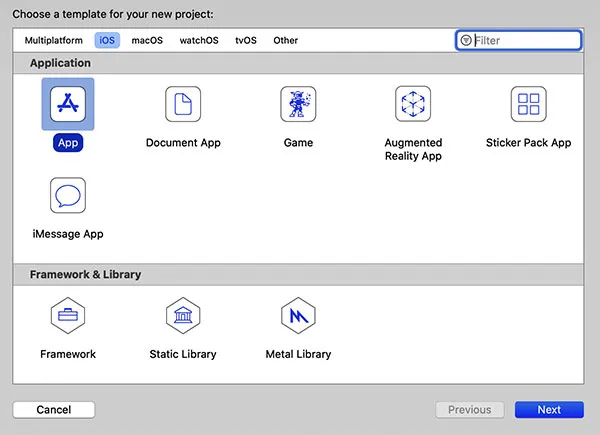
Task: Click the Next button
Action: pos(549,410)
